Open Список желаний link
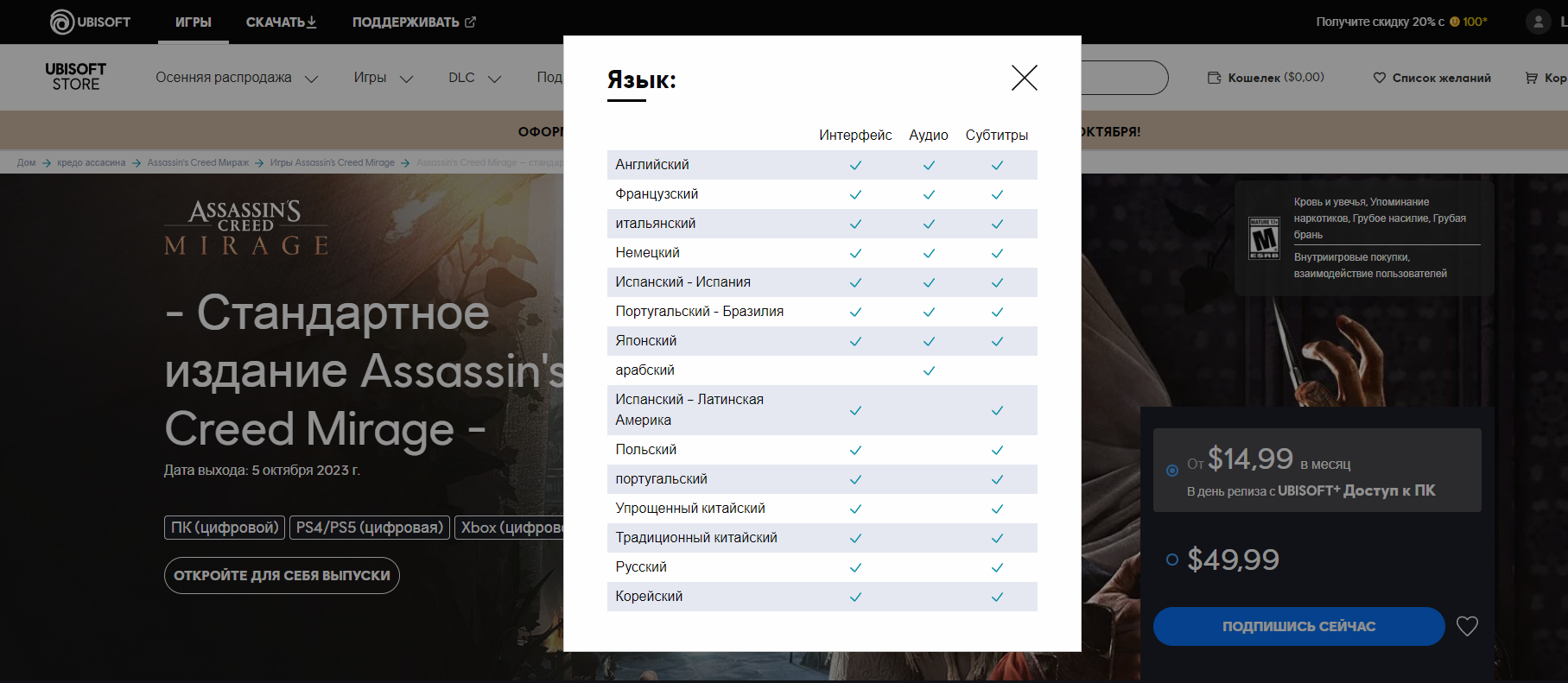Image resolution: width=1568 pixels, height=683 pixels. point(1432,78)
